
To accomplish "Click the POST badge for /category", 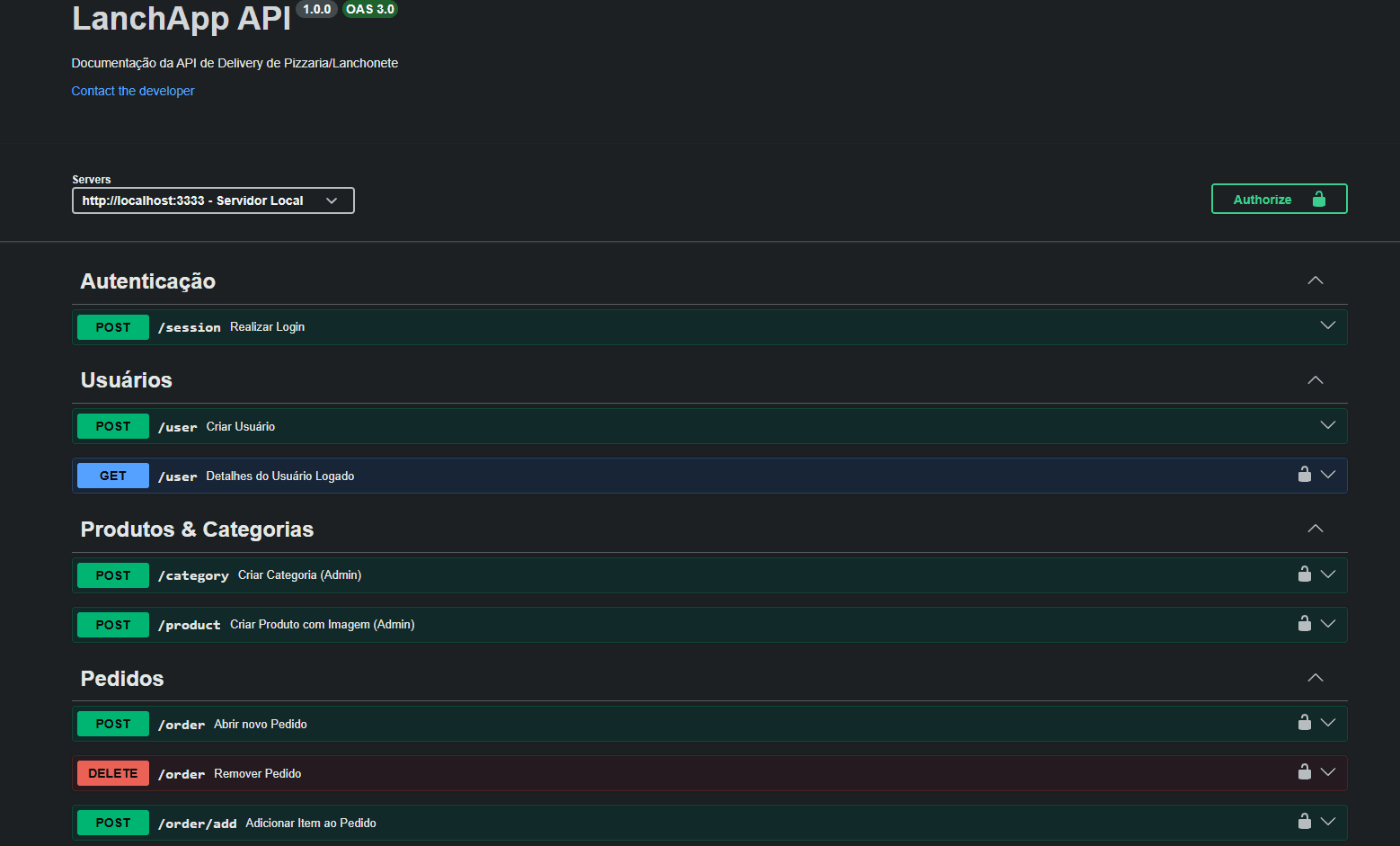I will click(113, 575).
